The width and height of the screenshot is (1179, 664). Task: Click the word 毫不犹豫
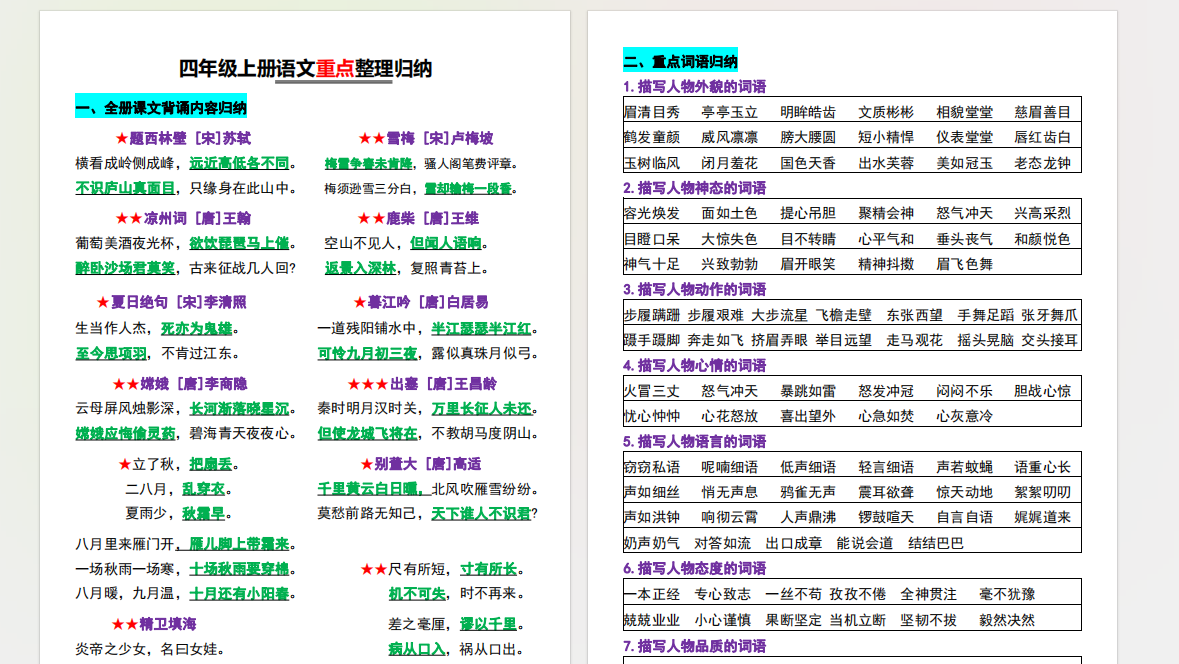1007,595
